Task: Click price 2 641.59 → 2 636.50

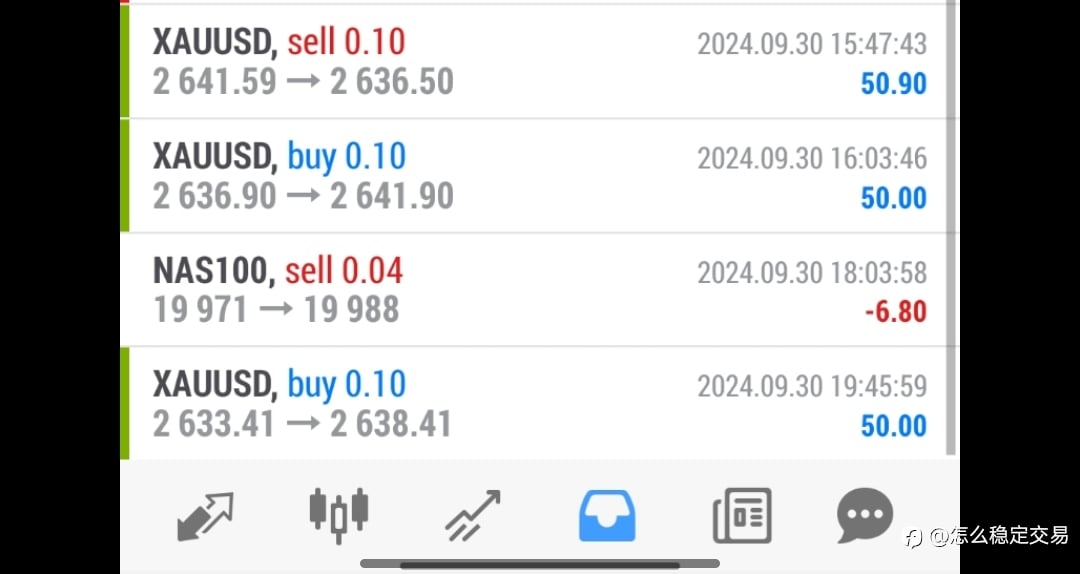Action: pos(303,83)
